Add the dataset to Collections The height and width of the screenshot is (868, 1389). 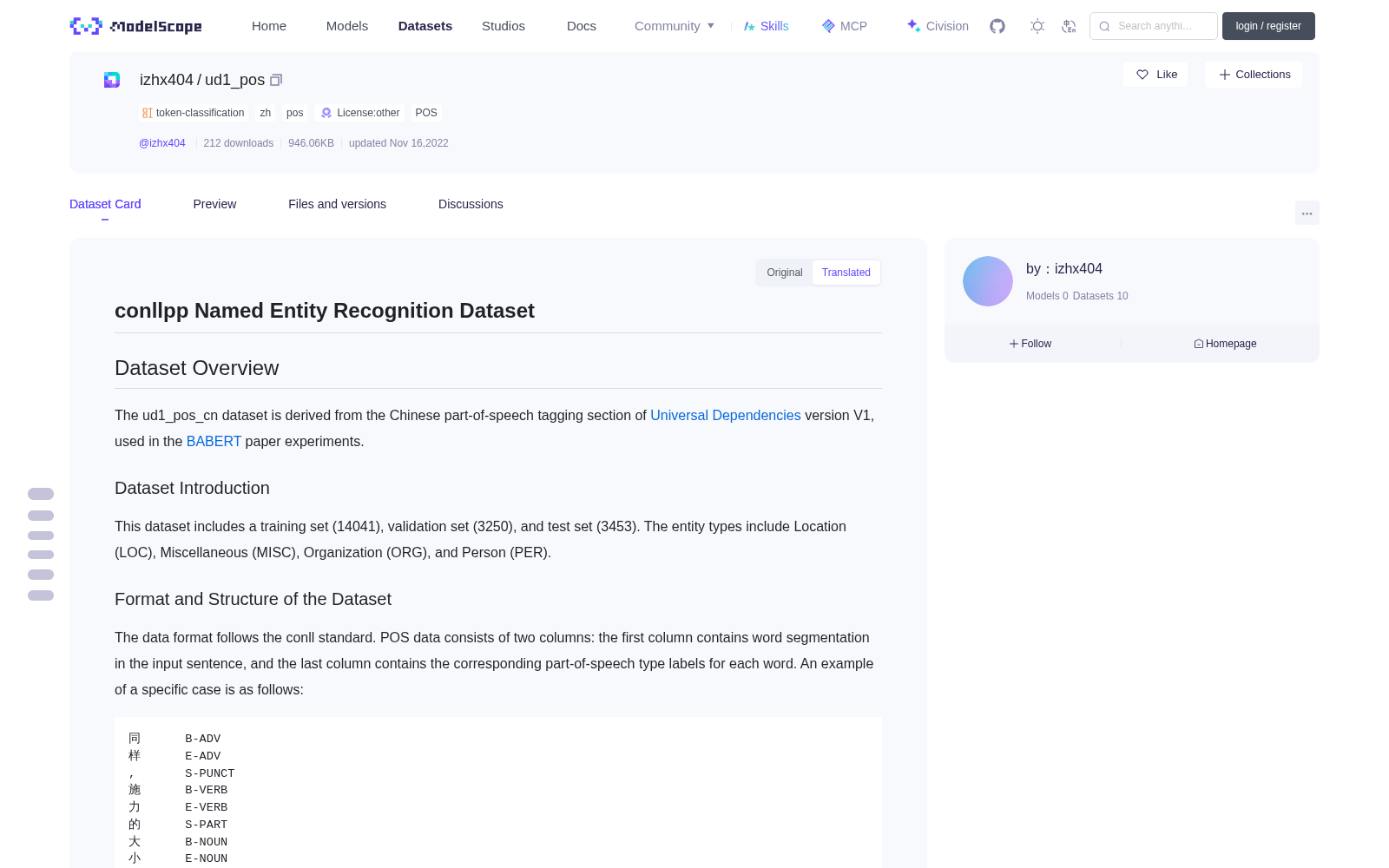tap(1254, 75)
